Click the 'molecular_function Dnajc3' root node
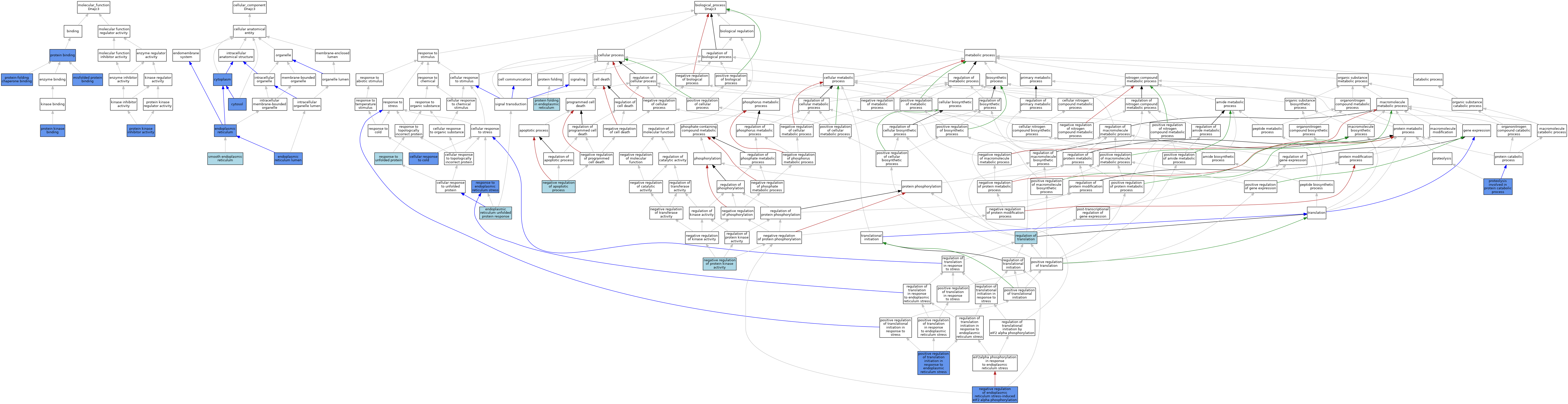This screenshot has width=1568, height=404. click(x=94, y=7)
